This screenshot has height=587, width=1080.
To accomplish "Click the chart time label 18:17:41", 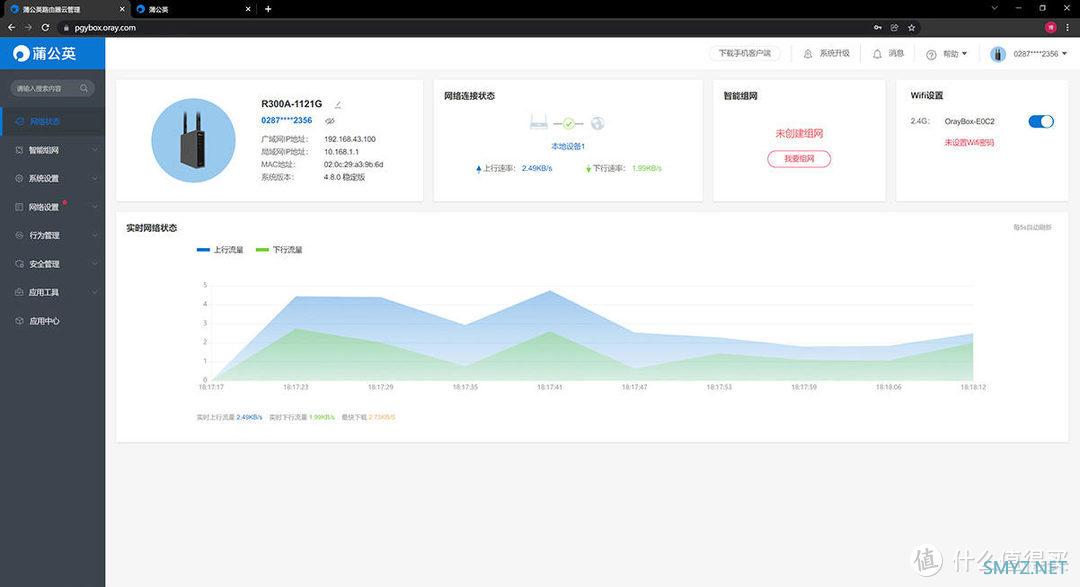I will pos(550,387).
